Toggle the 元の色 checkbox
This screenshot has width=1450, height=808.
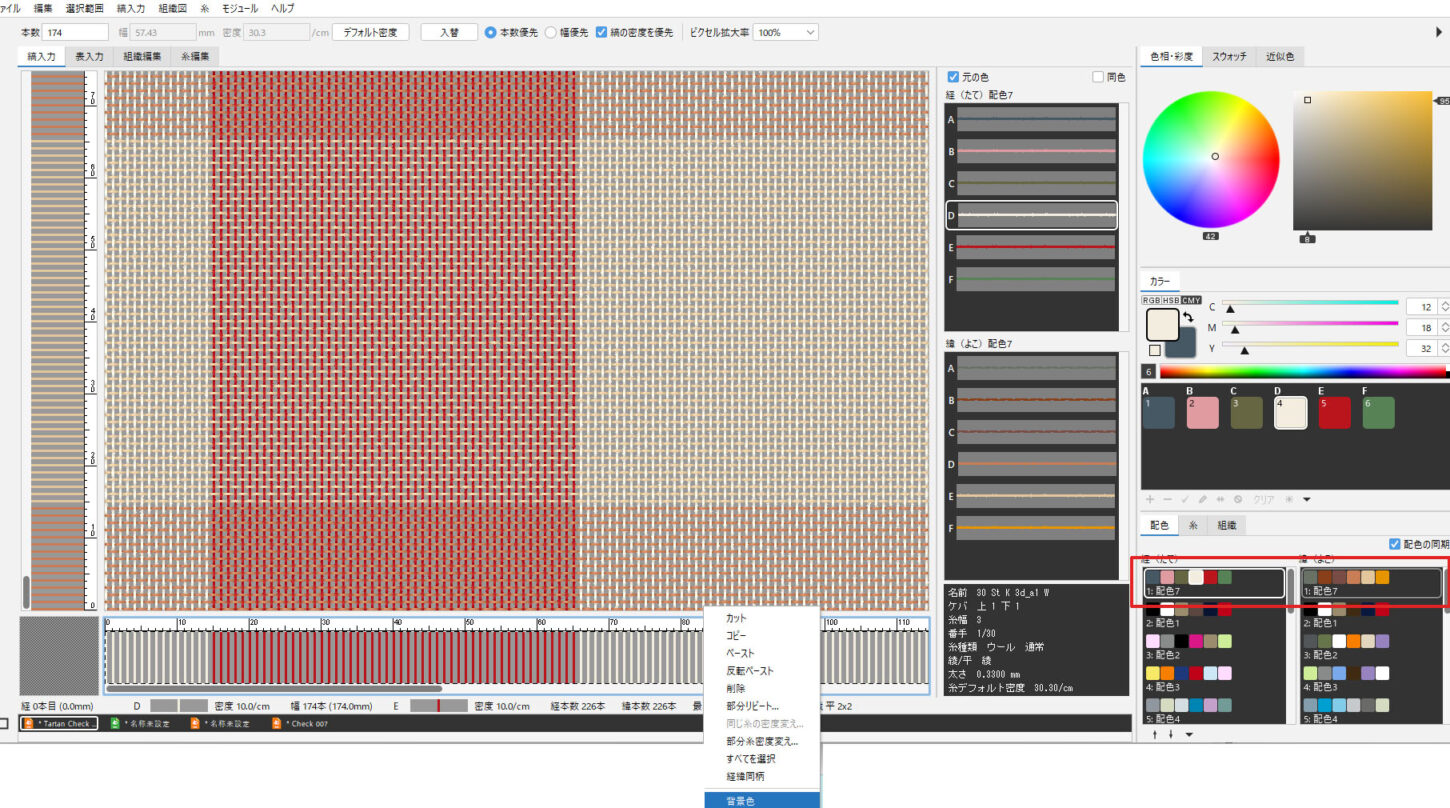(953, 77)
